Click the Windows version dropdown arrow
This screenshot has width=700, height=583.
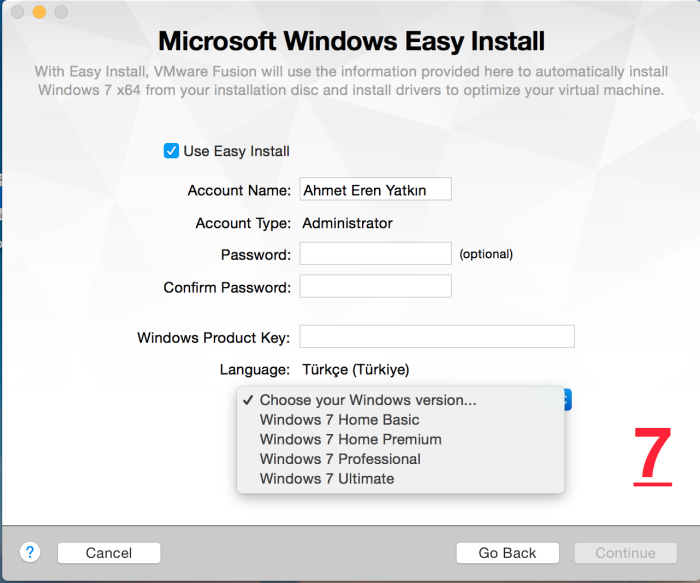pos(567,400)
